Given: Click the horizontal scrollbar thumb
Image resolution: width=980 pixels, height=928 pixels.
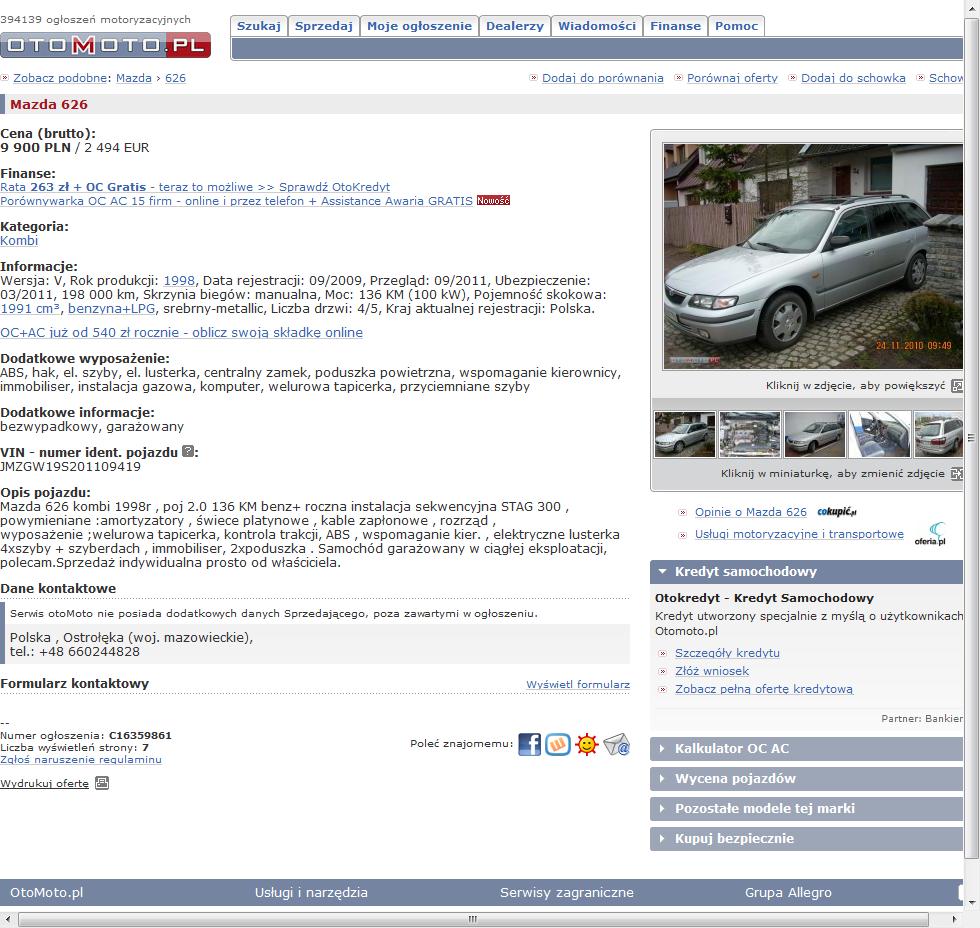Looking at the screenshot, I should pyautogui.click(x=473, y=919).
